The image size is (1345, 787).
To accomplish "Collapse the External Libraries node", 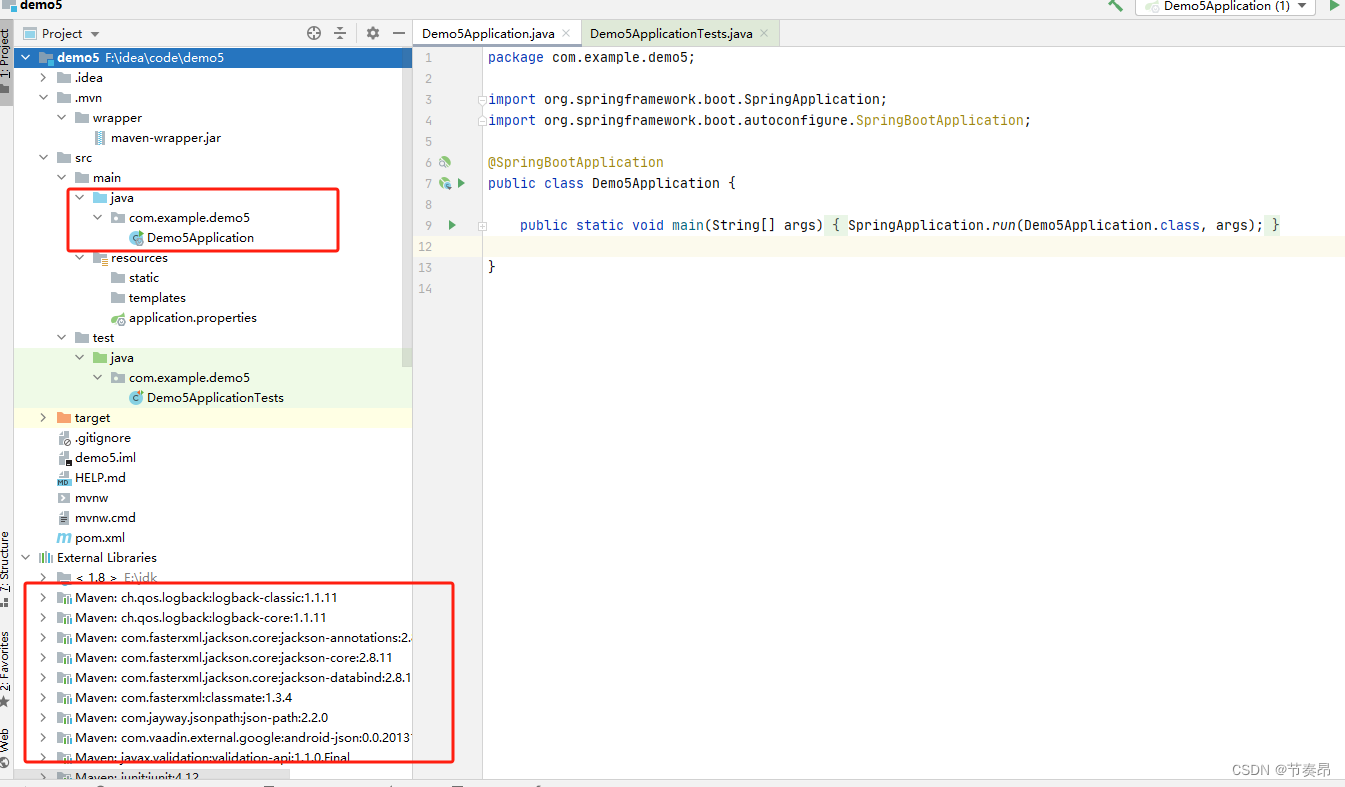I will [x=26, y=558].
